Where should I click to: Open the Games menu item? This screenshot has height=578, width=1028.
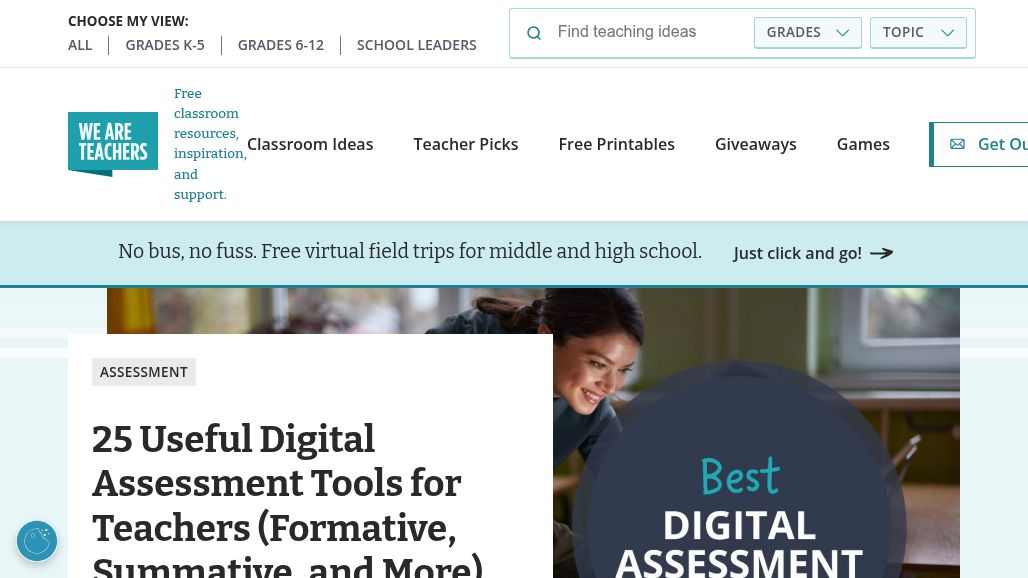[x=863, y=144]
